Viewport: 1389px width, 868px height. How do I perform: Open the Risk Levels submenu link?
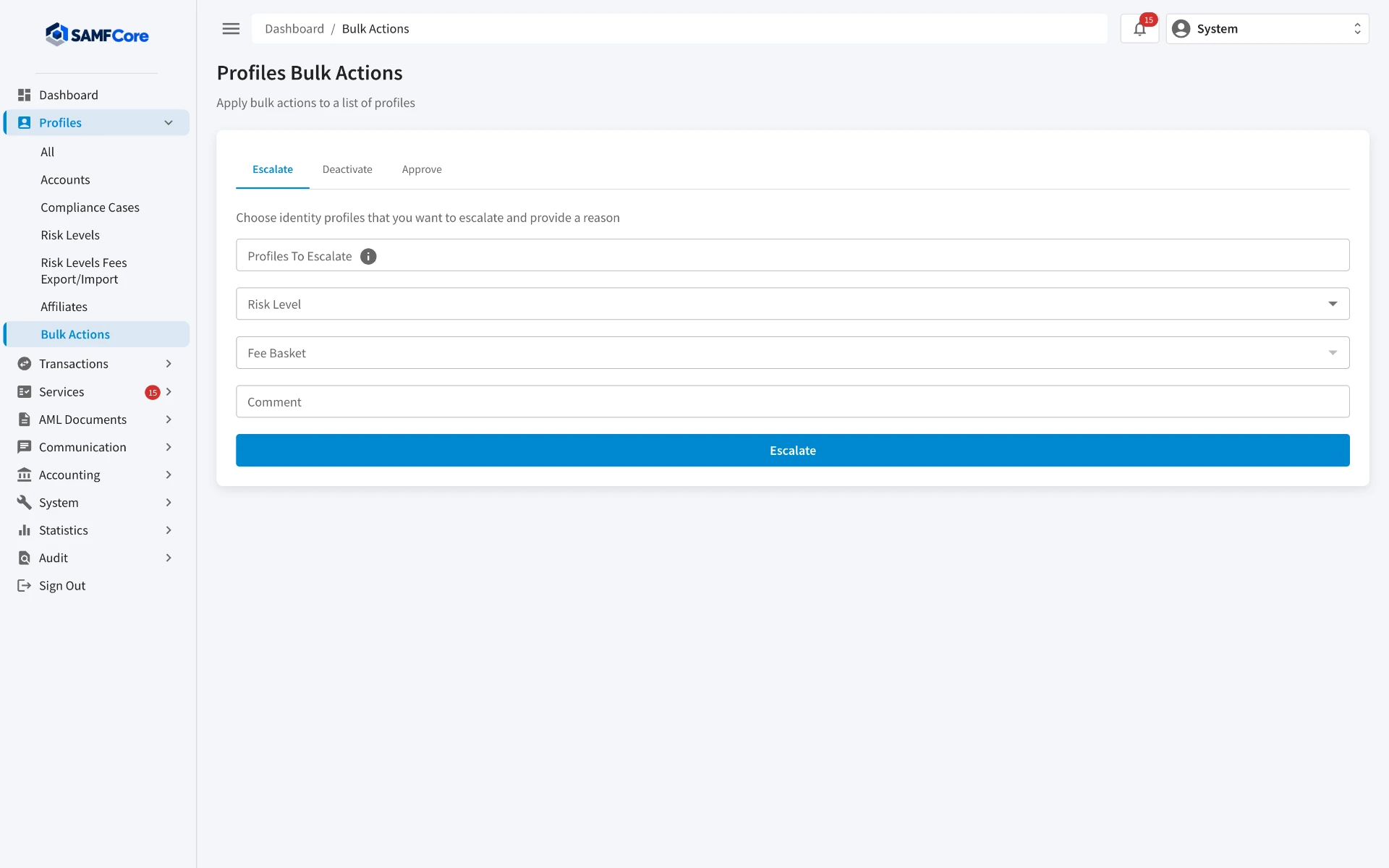point(70,235)
